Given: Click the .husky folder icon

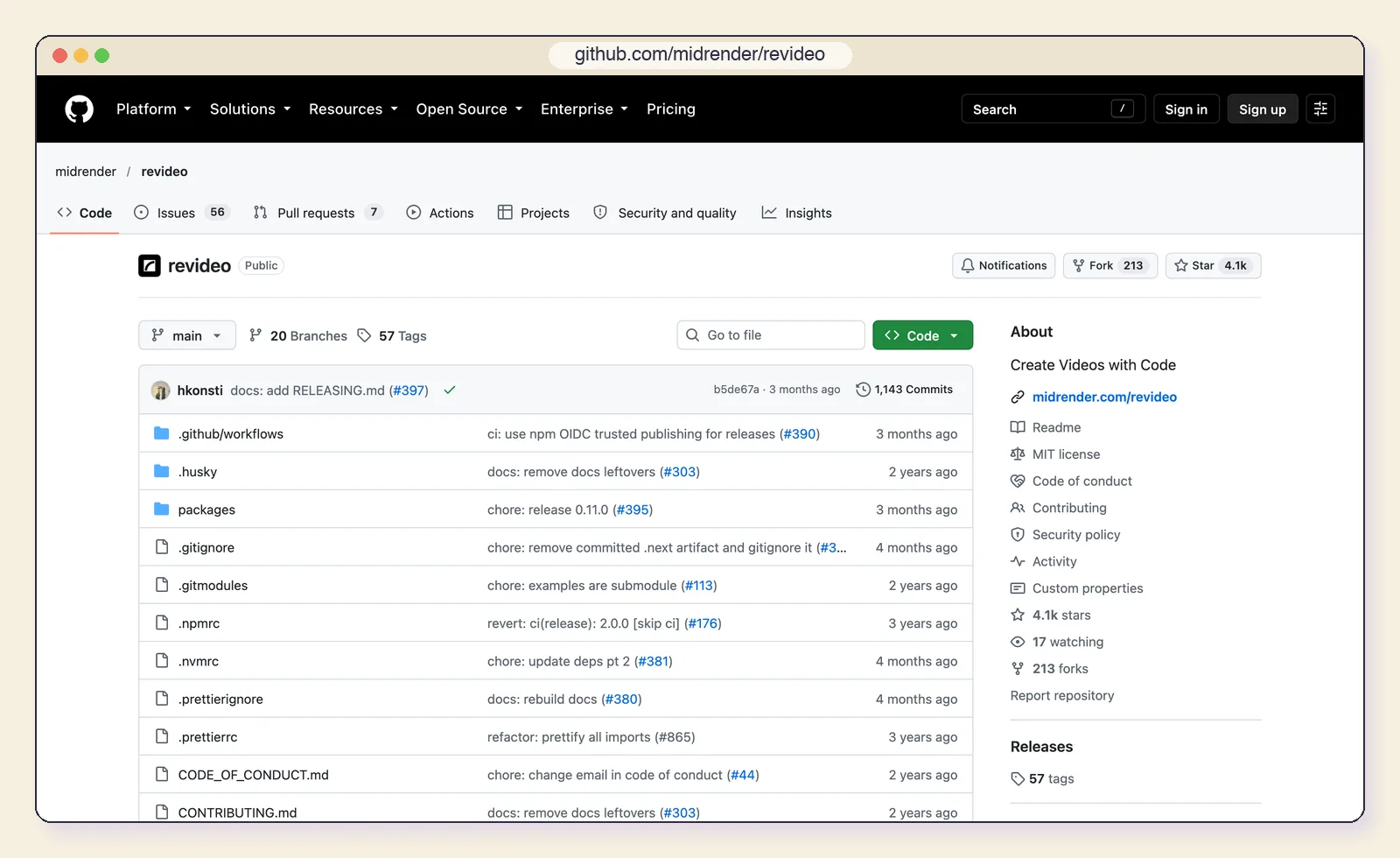Looking at the screenshot, I should 162,471.
